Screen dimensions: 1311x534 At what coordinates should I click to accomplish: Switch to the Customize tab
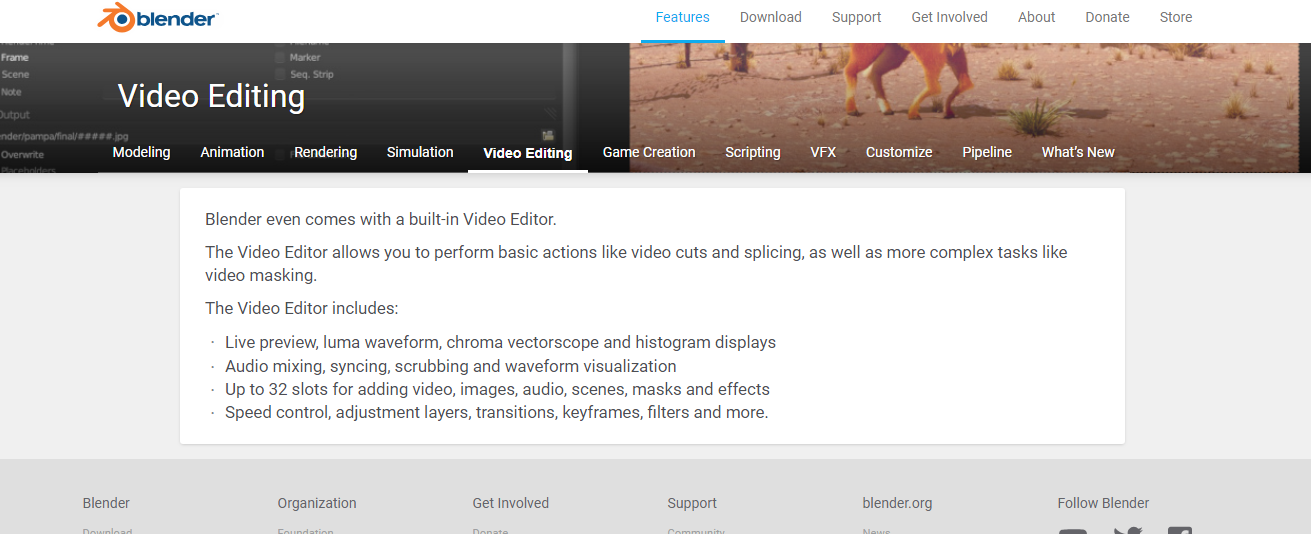click(x=899, y=152)
